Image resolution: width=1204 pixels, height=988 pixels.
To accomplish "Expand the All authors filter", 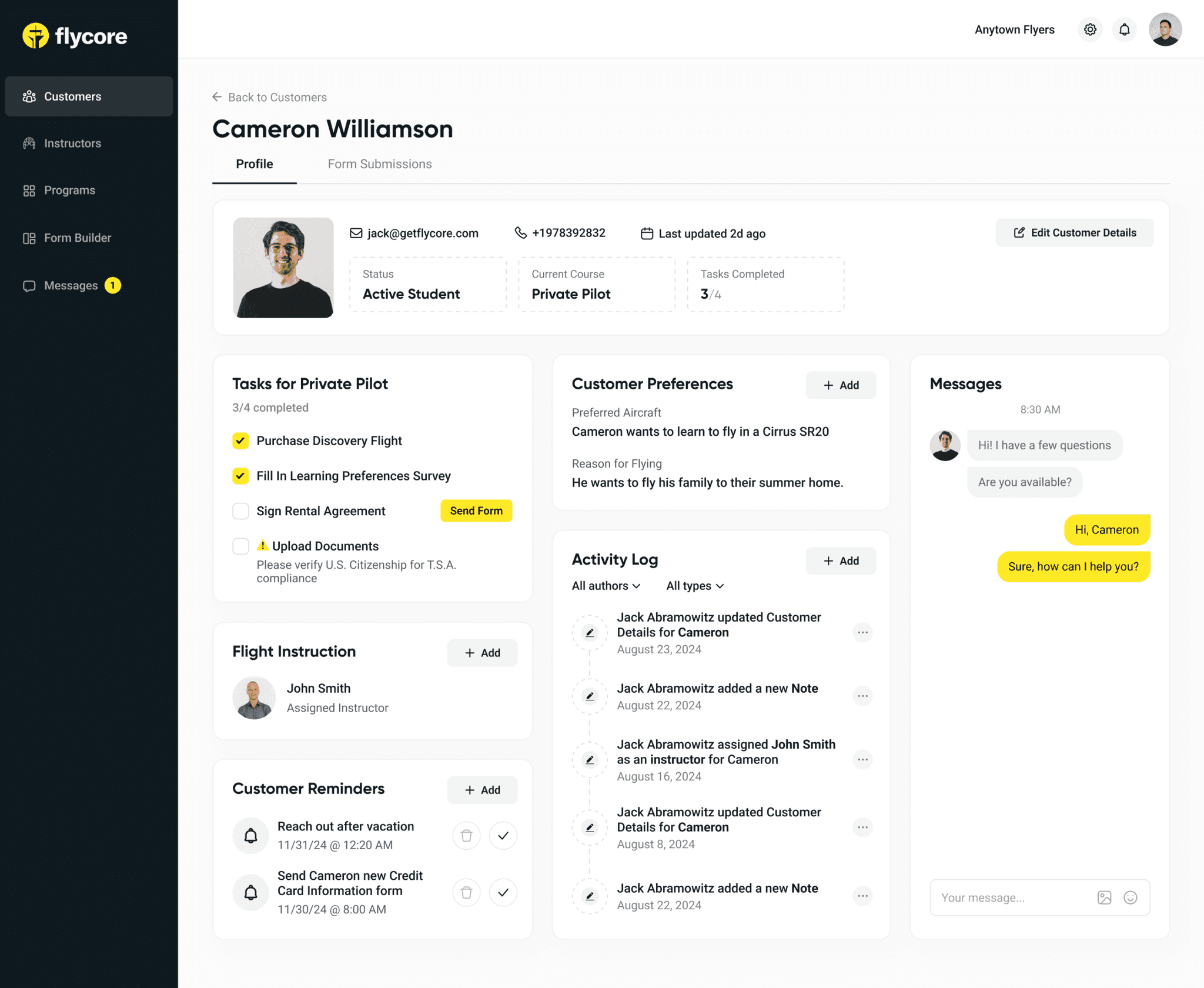I will pos(606,586).
